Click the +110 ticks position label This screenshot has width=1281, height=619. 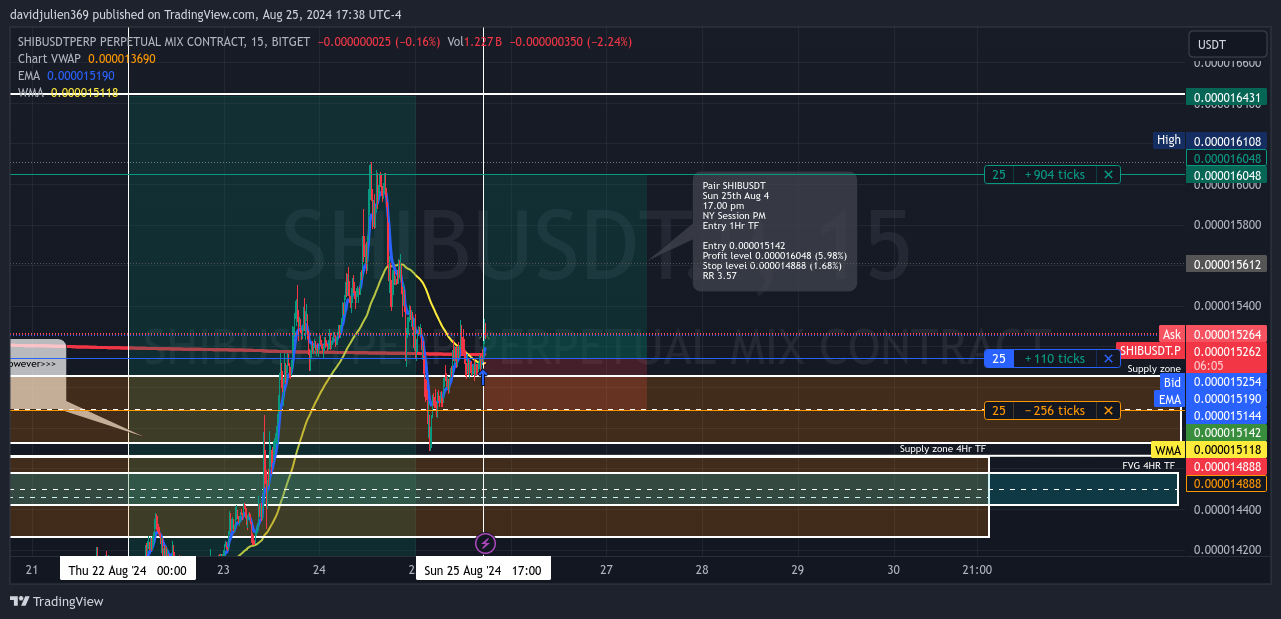(1054, 359)
